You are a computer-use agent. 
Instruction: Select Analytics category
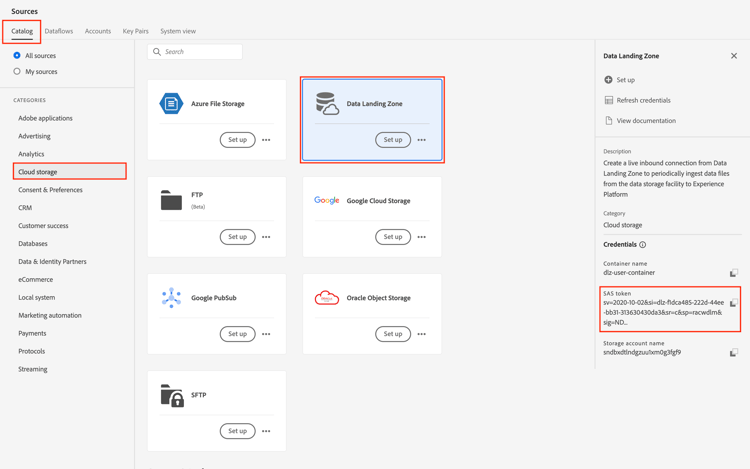tap(31, 154)
